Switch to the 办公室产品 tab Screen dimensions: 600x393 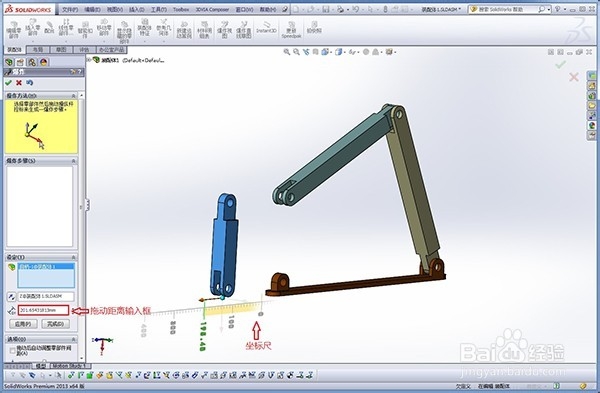(112, 49)
